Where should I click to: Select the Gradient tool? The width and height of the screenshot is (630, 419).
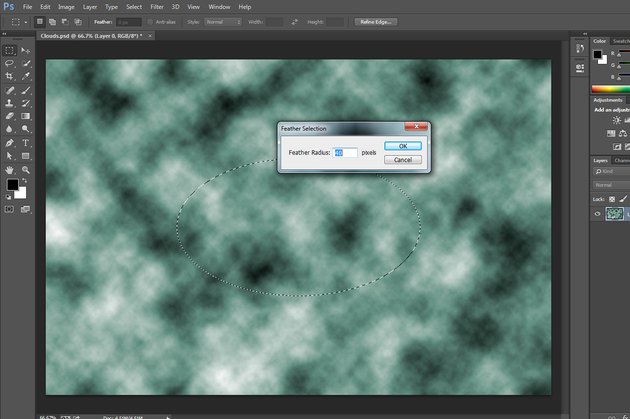26,116
